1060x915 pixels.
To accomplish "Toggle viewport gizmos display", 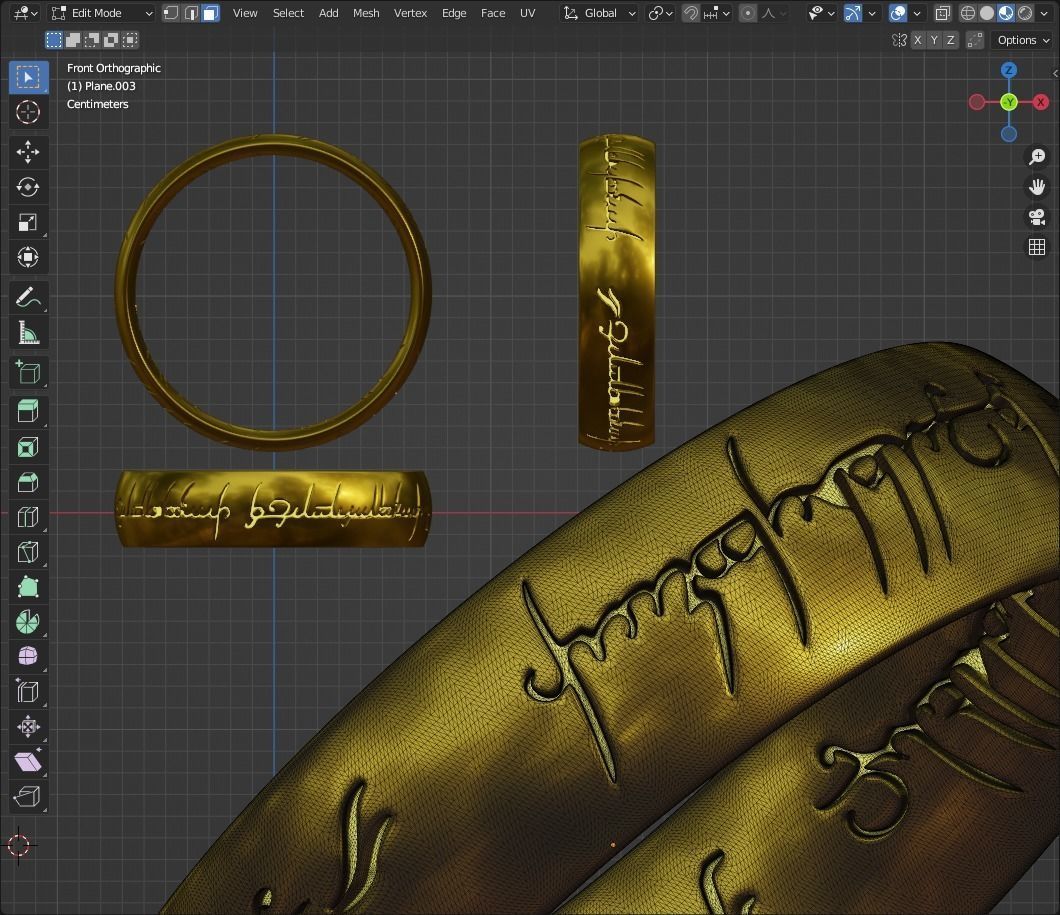I will click(853, 13).
